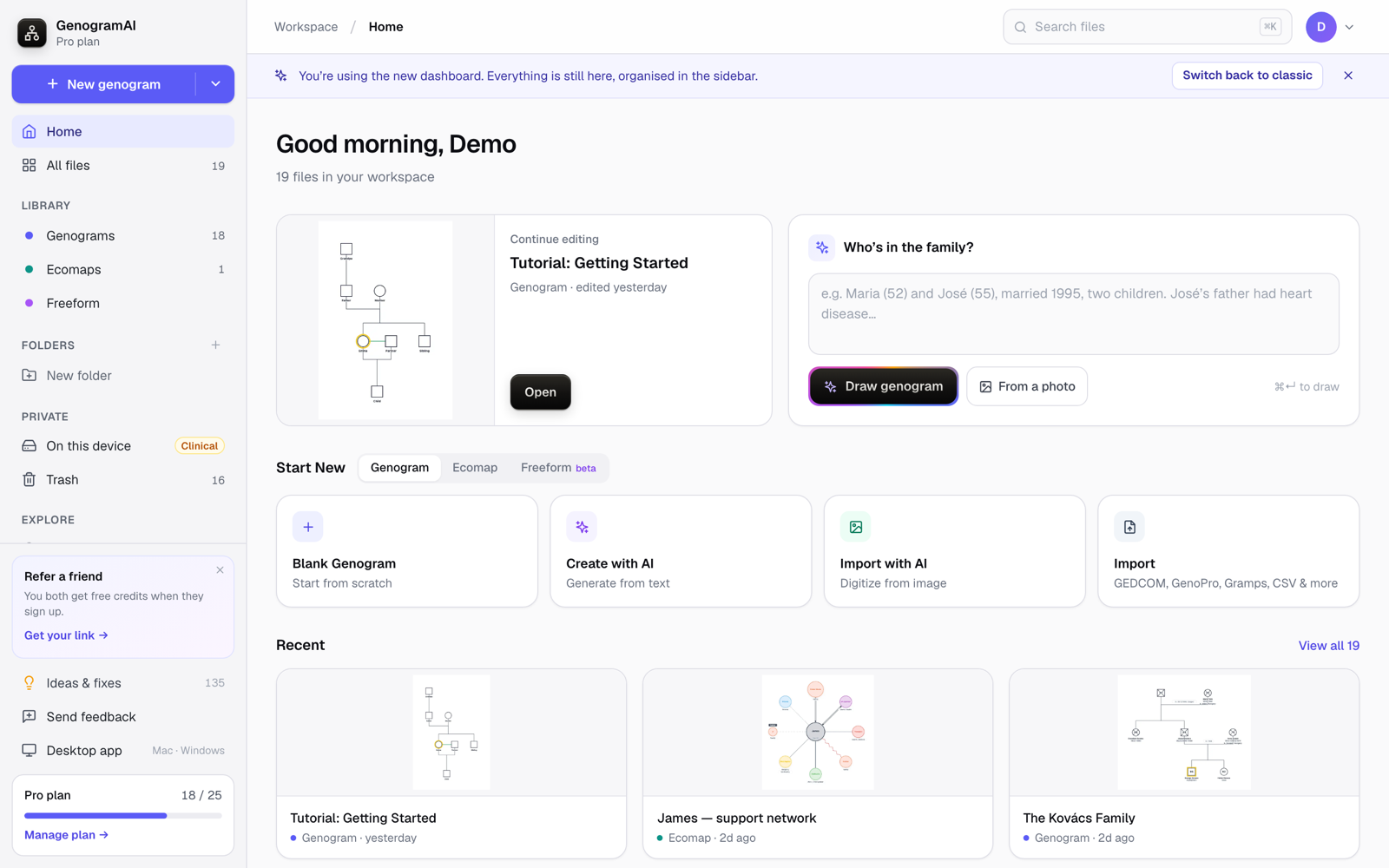The height and width of the screenshot is (868, 1389).
Task: Dismiss the Refer a friend card
Action: [x=221, y=570]
